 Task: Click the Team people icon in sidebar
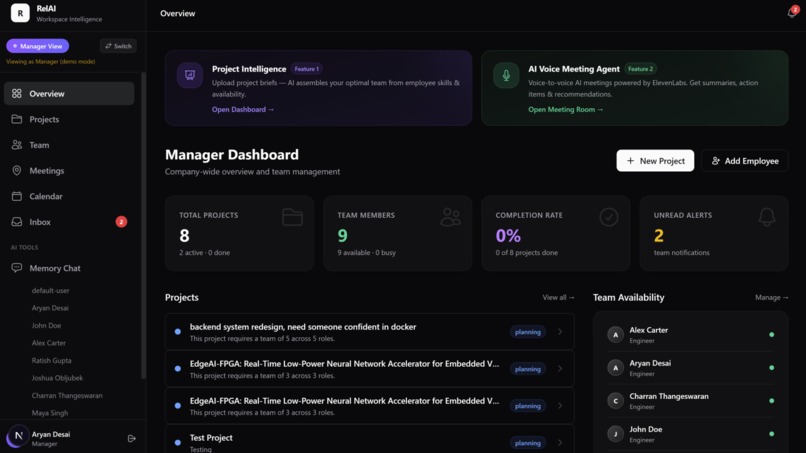coord(17,145)
